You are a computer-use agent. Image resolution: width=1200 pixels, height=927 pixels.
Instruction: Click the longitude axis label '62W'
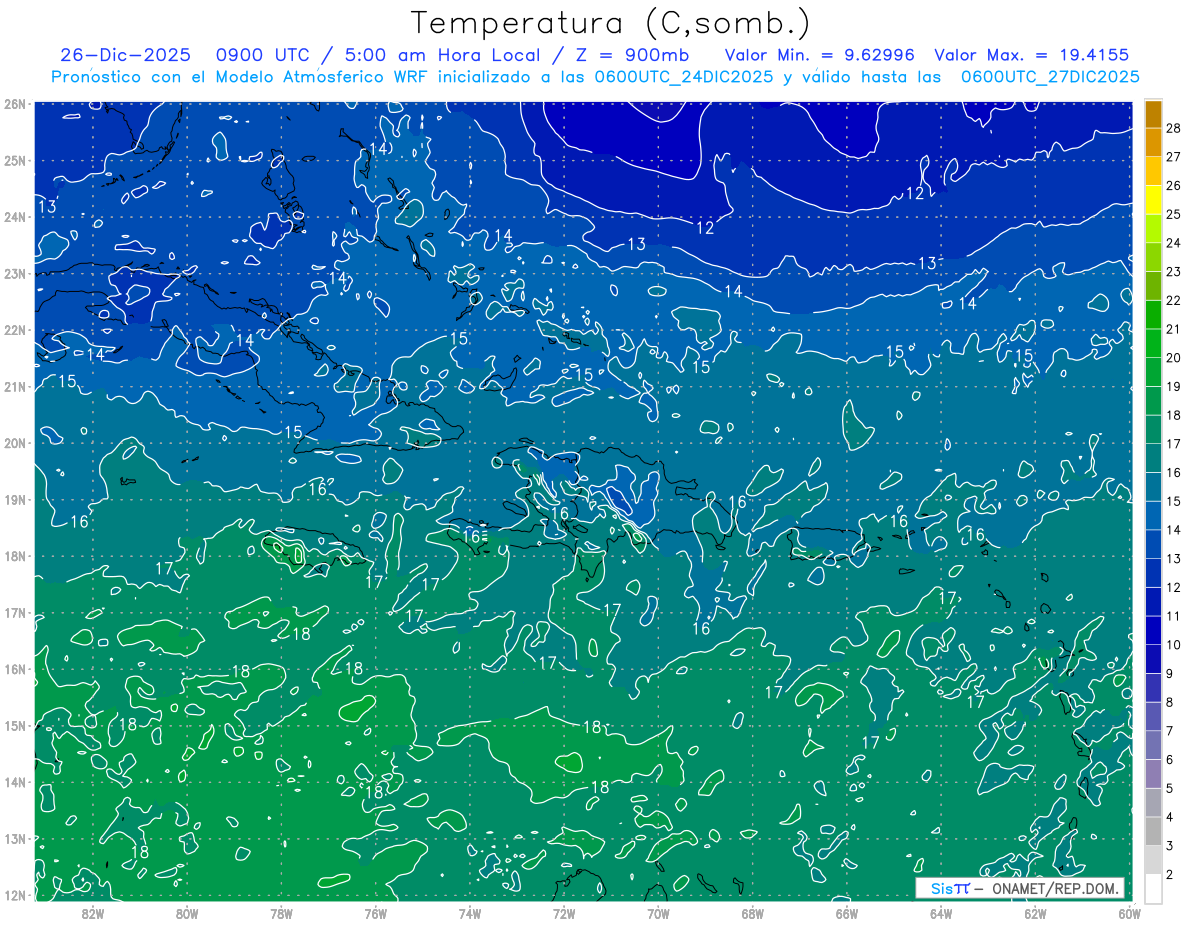click(x=1035, y=913)
